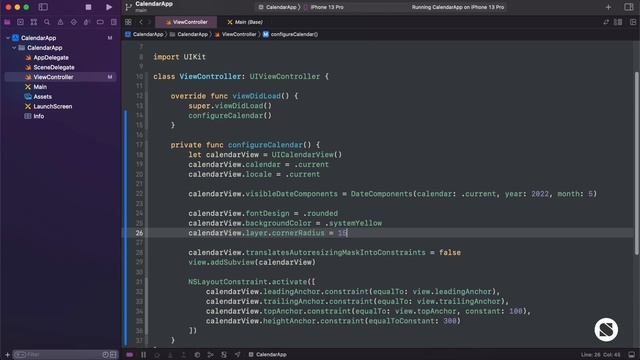Collapse the CalendarApp project root

tap(8, 38)
